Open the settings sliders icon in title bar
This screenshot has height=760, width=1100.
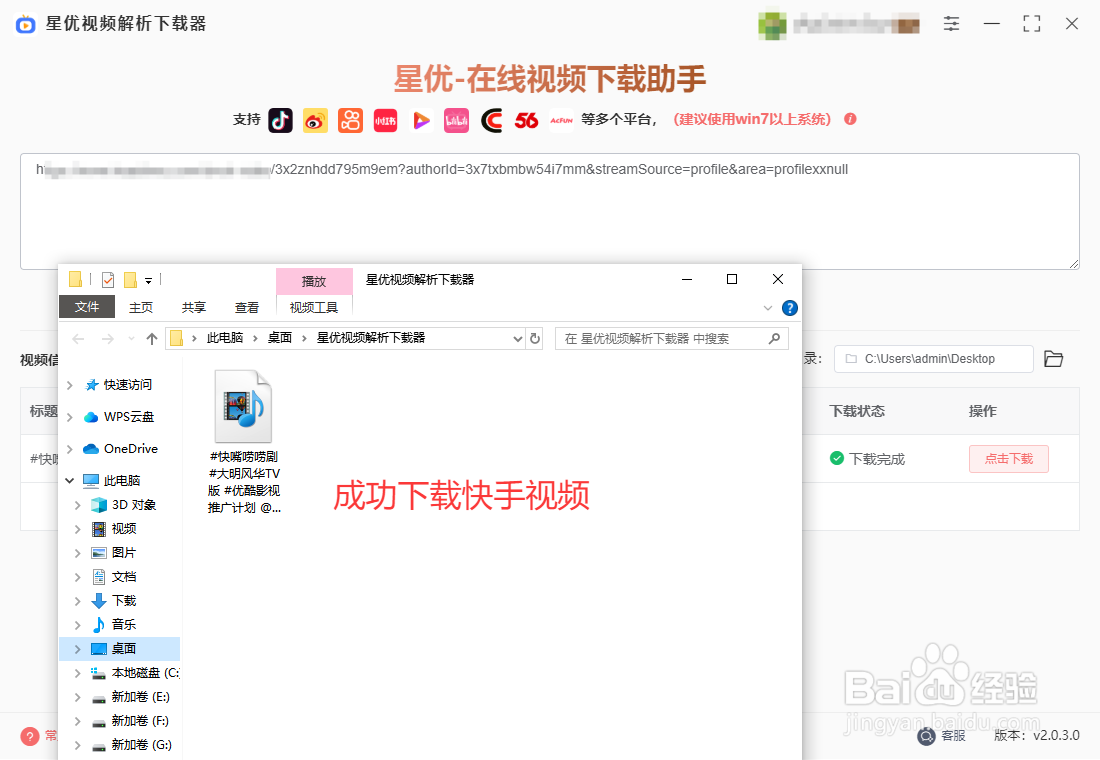(951, 24)
